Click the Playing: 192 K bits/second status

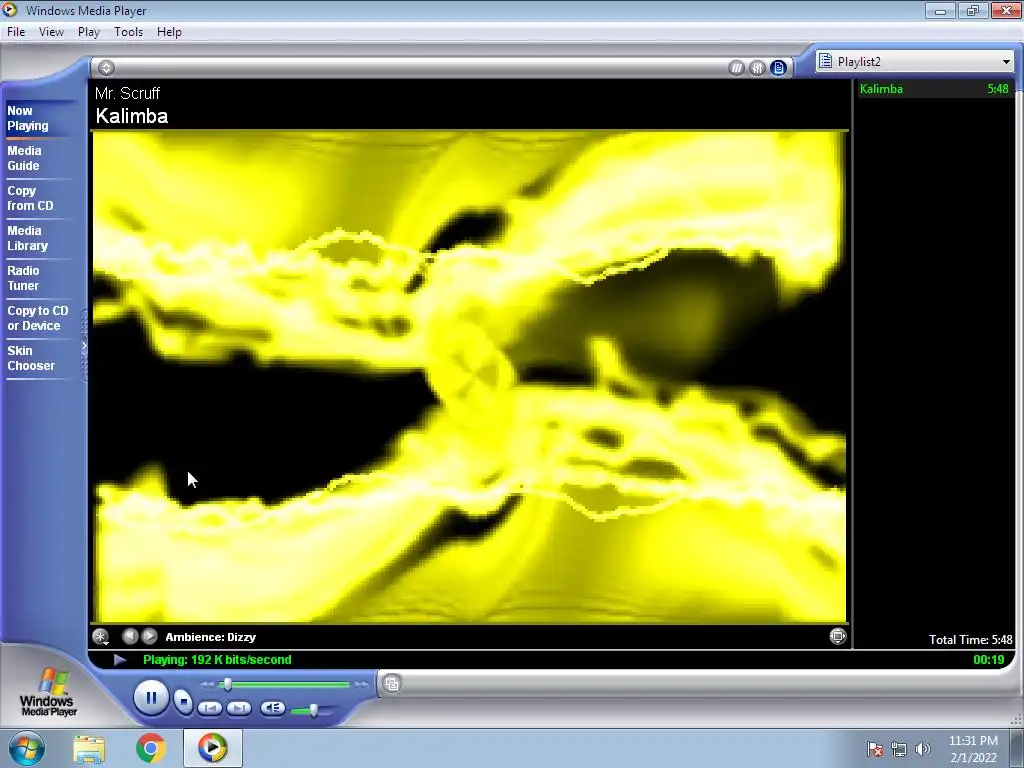[x=217, y=660]
